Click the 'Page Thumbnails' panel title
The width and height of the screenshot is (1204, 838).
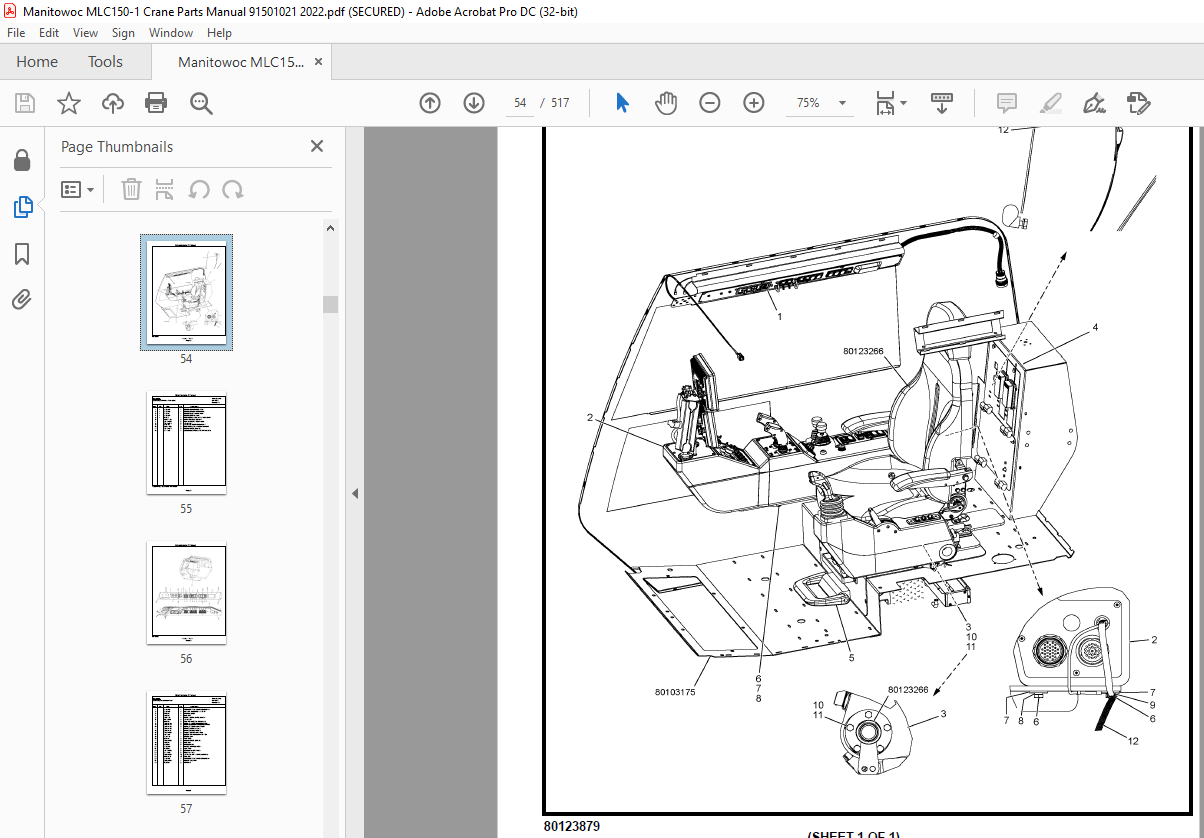point(117,147)
